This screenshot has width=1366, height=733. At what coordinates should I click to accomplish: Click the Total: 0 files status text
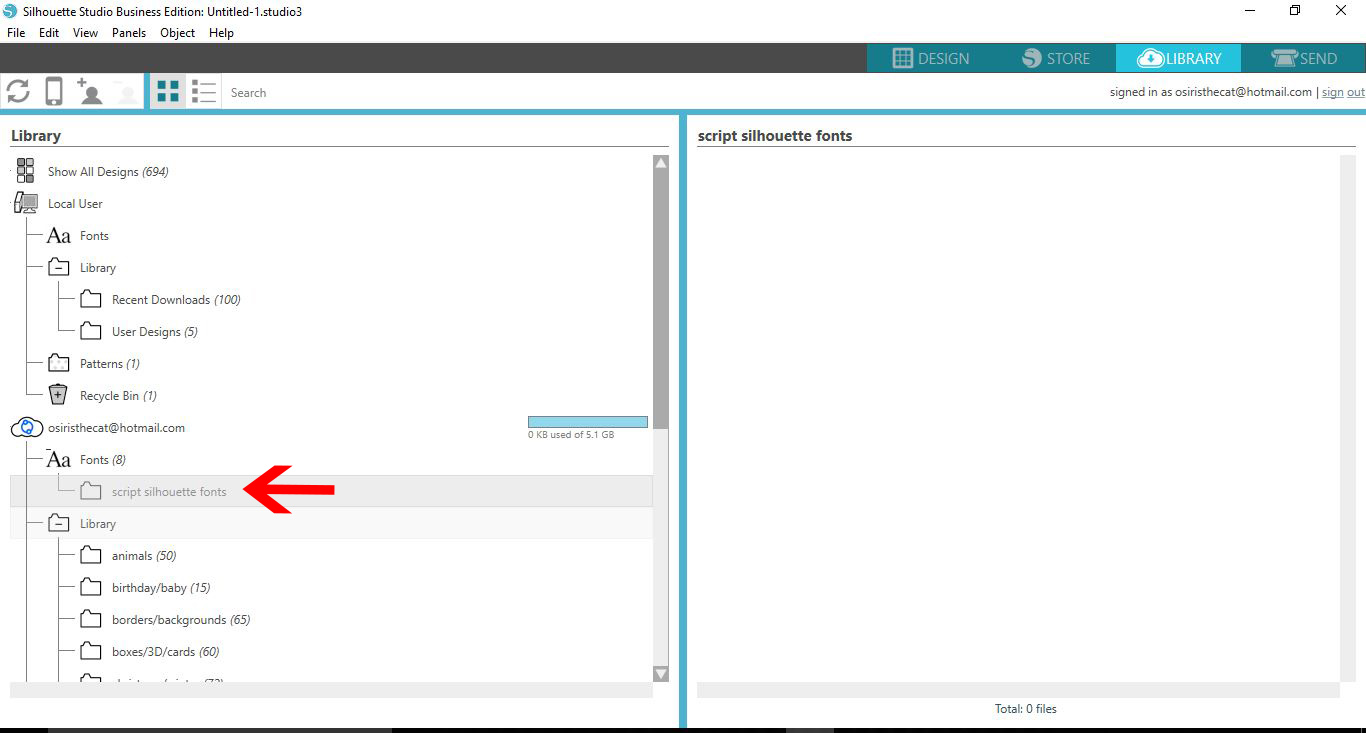(x=1025, y=709)
